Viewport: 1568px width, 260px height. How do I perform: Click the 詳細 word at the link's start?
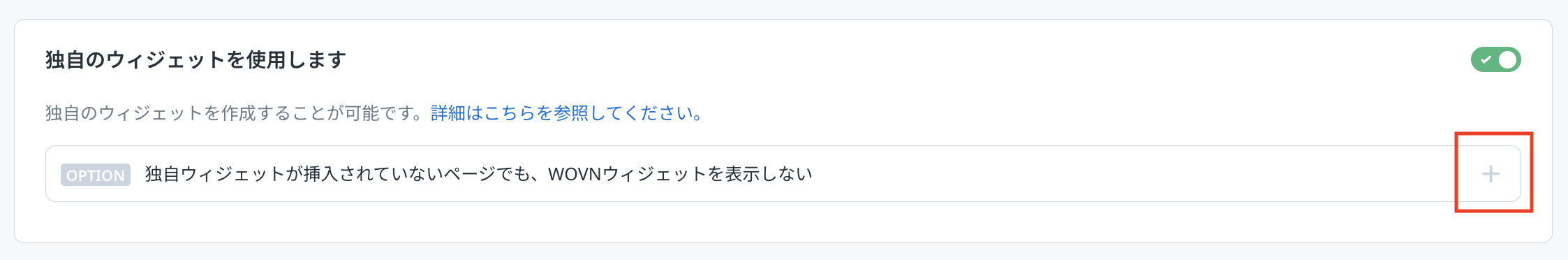pyautogui.click(x=448, y=113)
